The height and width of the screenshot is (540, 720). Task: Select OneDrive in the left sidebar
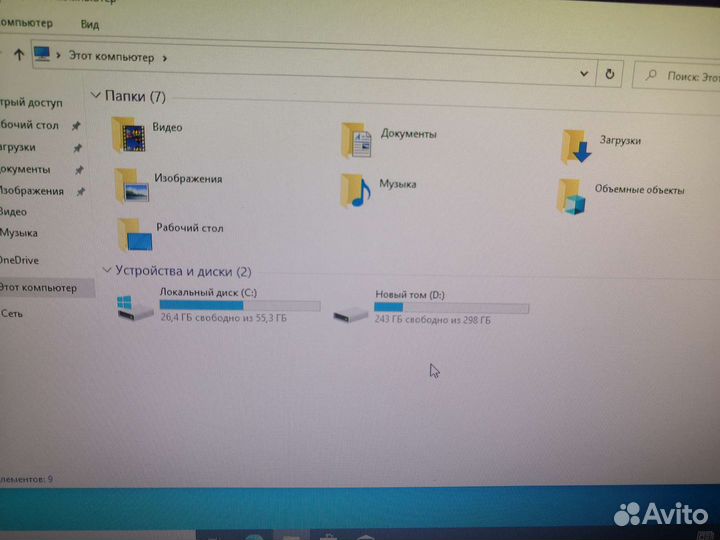pyautogui.click(x=19, y=260)
